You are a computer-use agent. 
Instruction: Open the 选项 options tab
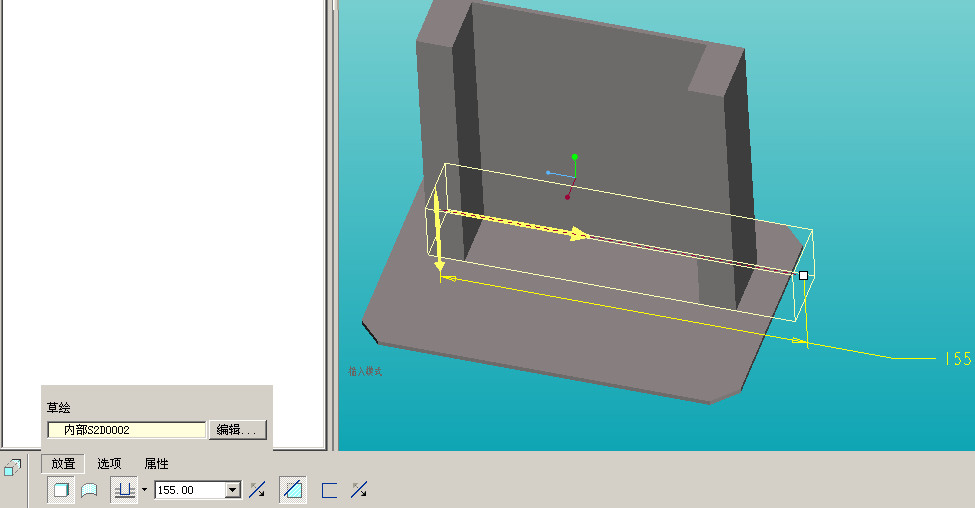[109, 464]
